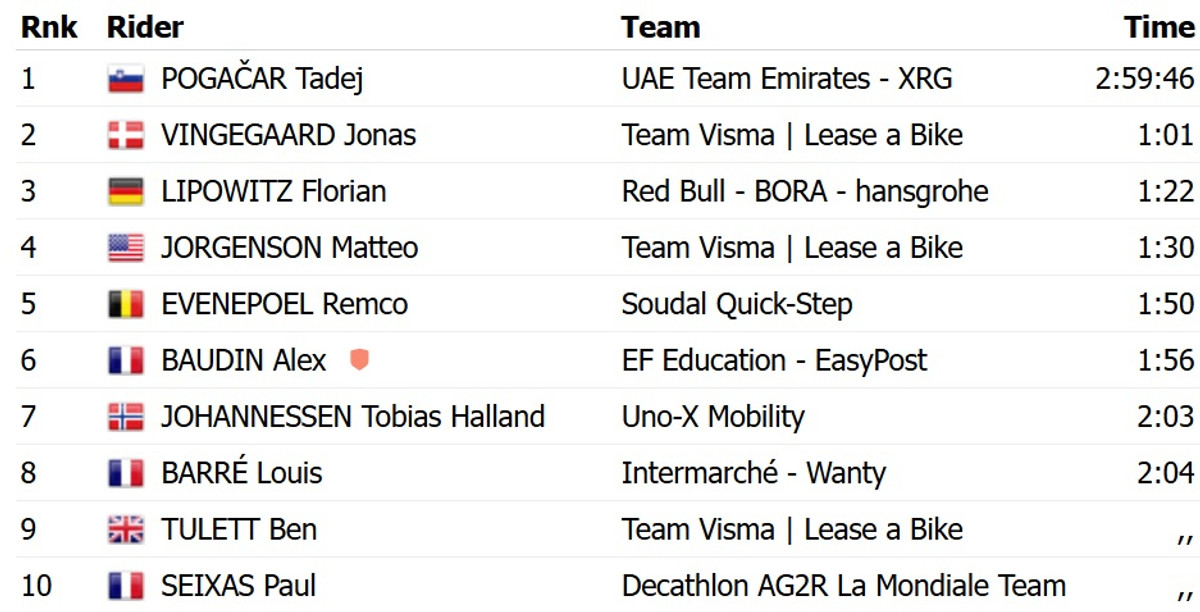The height and width of the screenshot is (612, 1200).
Task: Click the Belgian flag beside Evenepoel
Action: [126, 304]
